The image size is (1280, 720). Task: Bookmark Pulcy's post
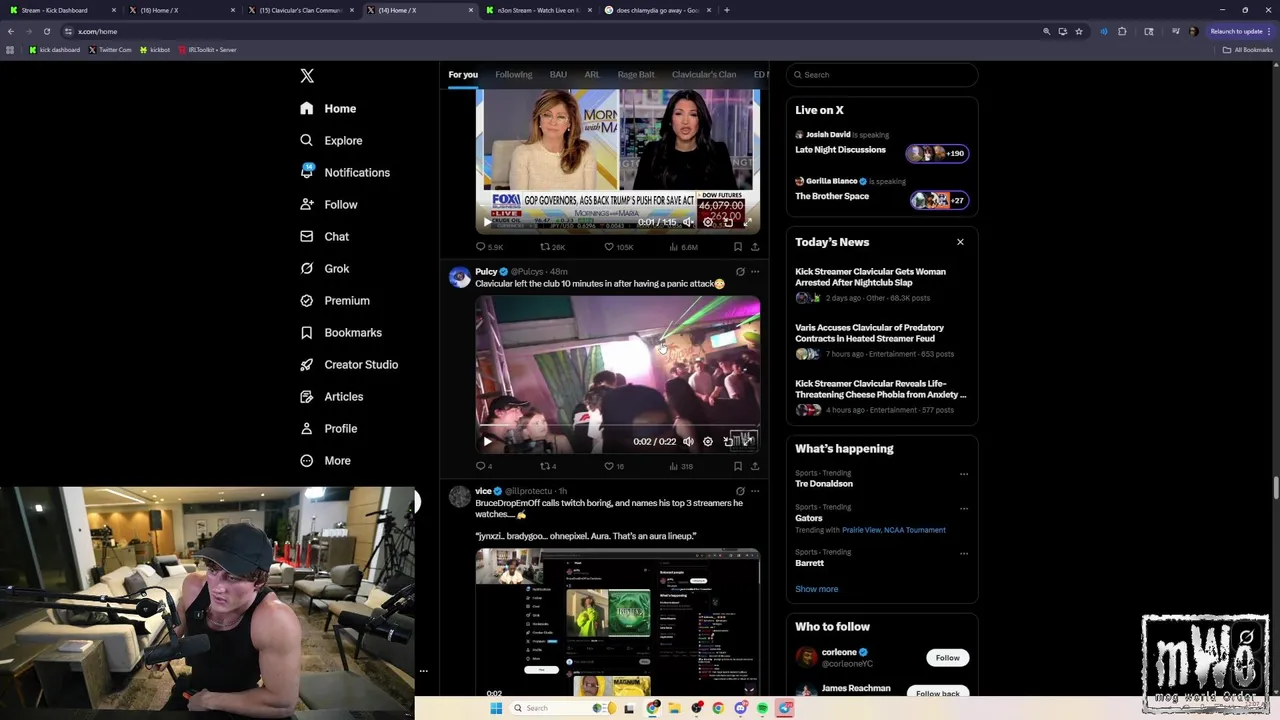point(738,466)
